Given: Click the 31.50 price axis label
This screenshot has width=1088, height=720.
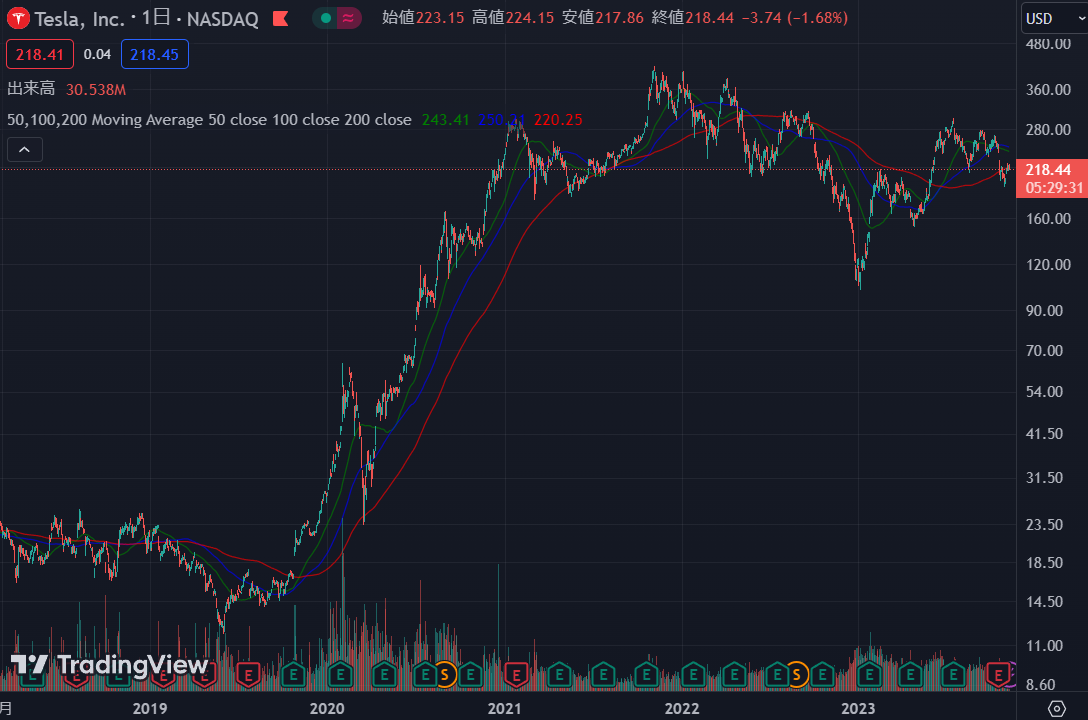Looking at the screenshot, I should coord(1044,478).
